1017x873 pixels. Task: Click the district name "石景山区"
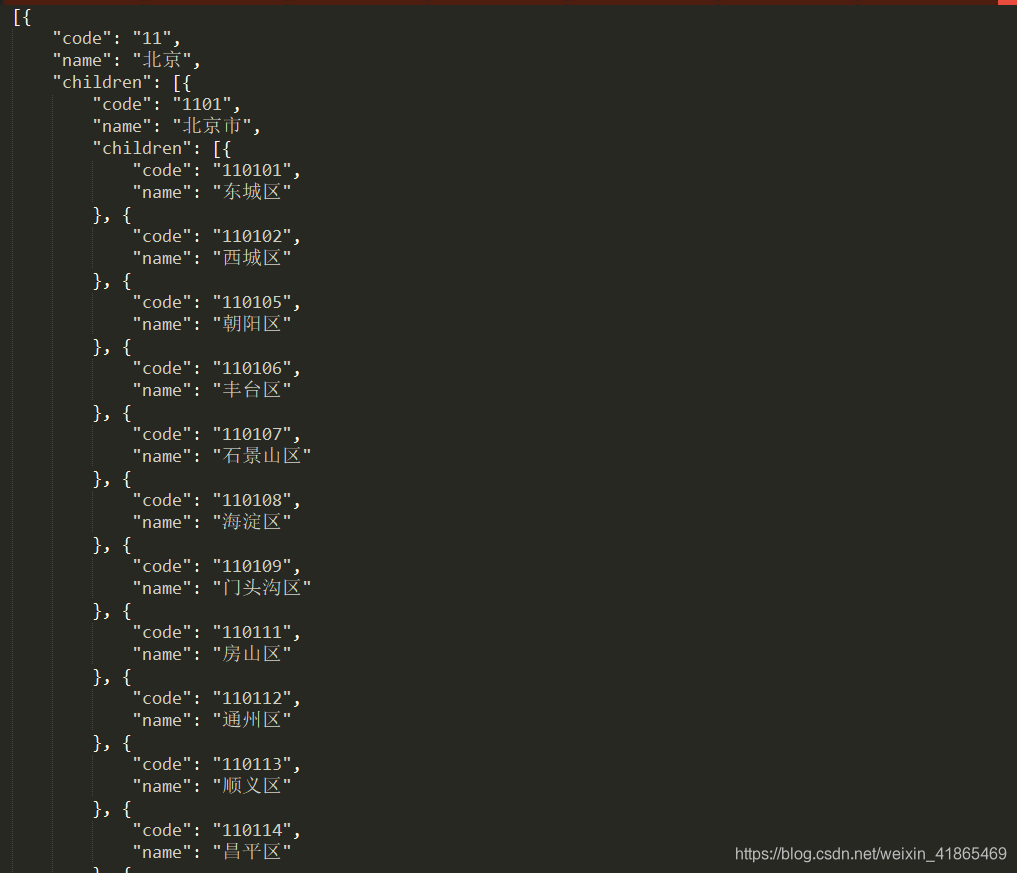pyautogui.click(x=262, y=457)
